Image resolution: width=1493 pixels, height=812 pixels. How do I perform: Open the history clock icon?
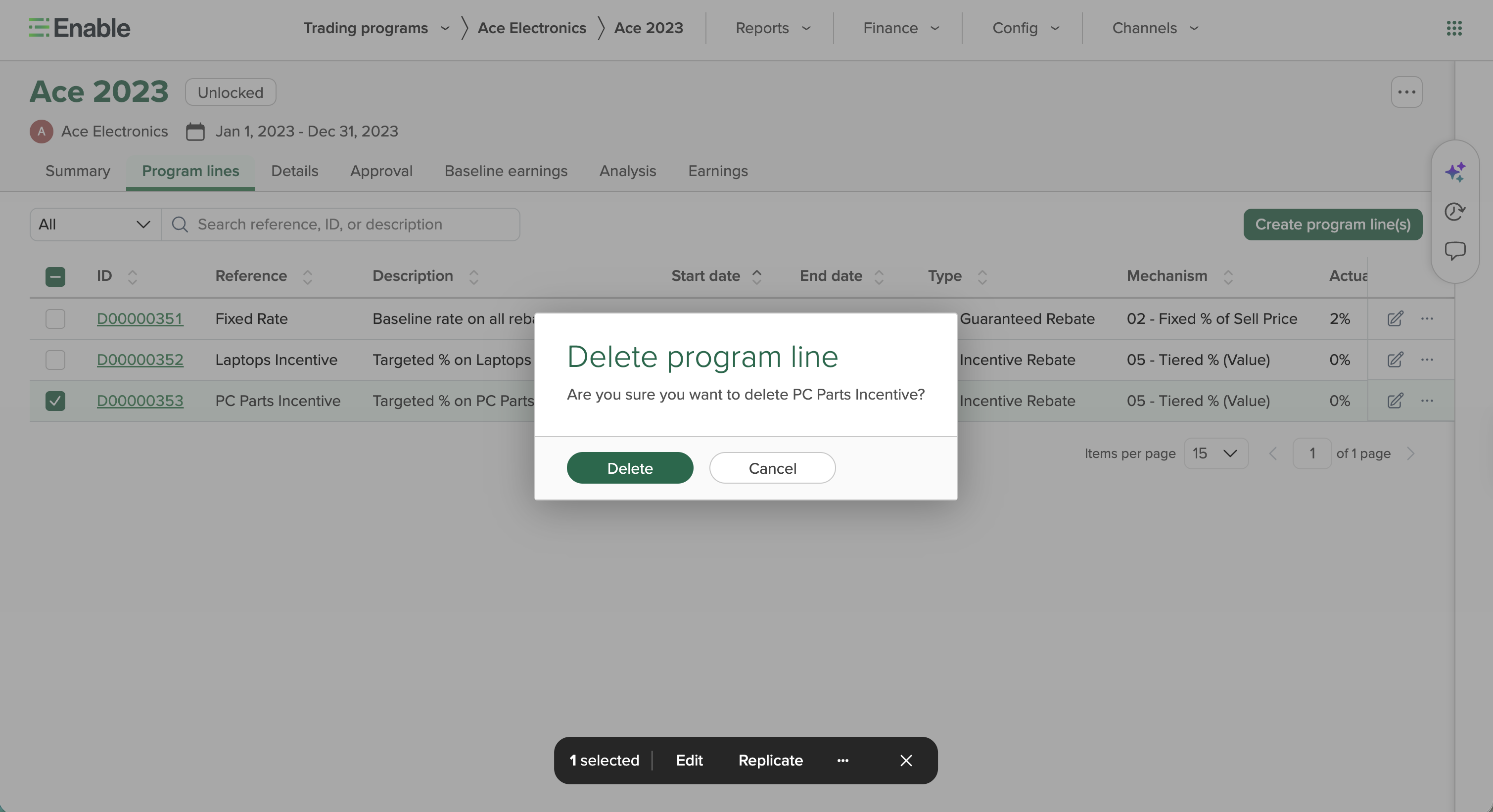pos(1455,211)
